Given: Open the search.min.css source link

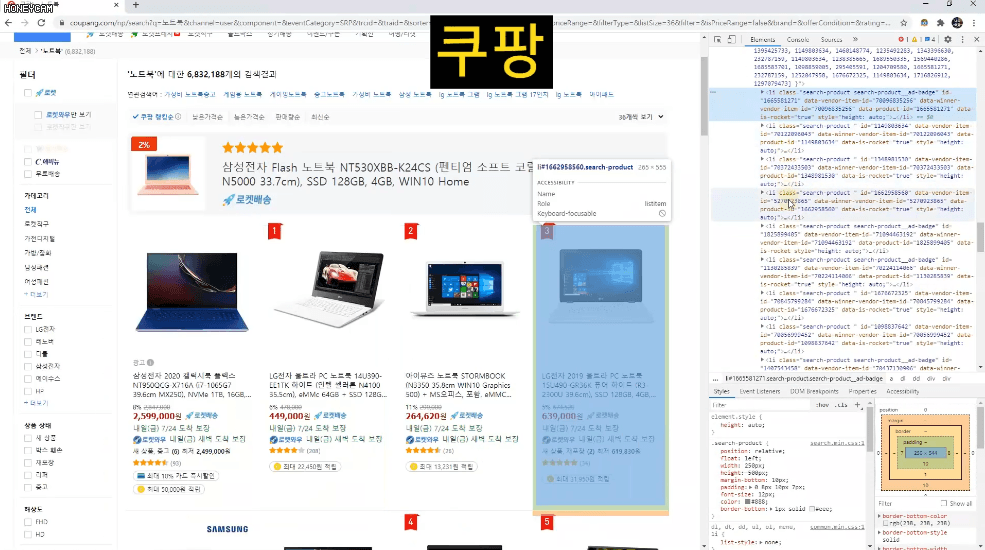Looking at the screenshot, I should (837, 443).
